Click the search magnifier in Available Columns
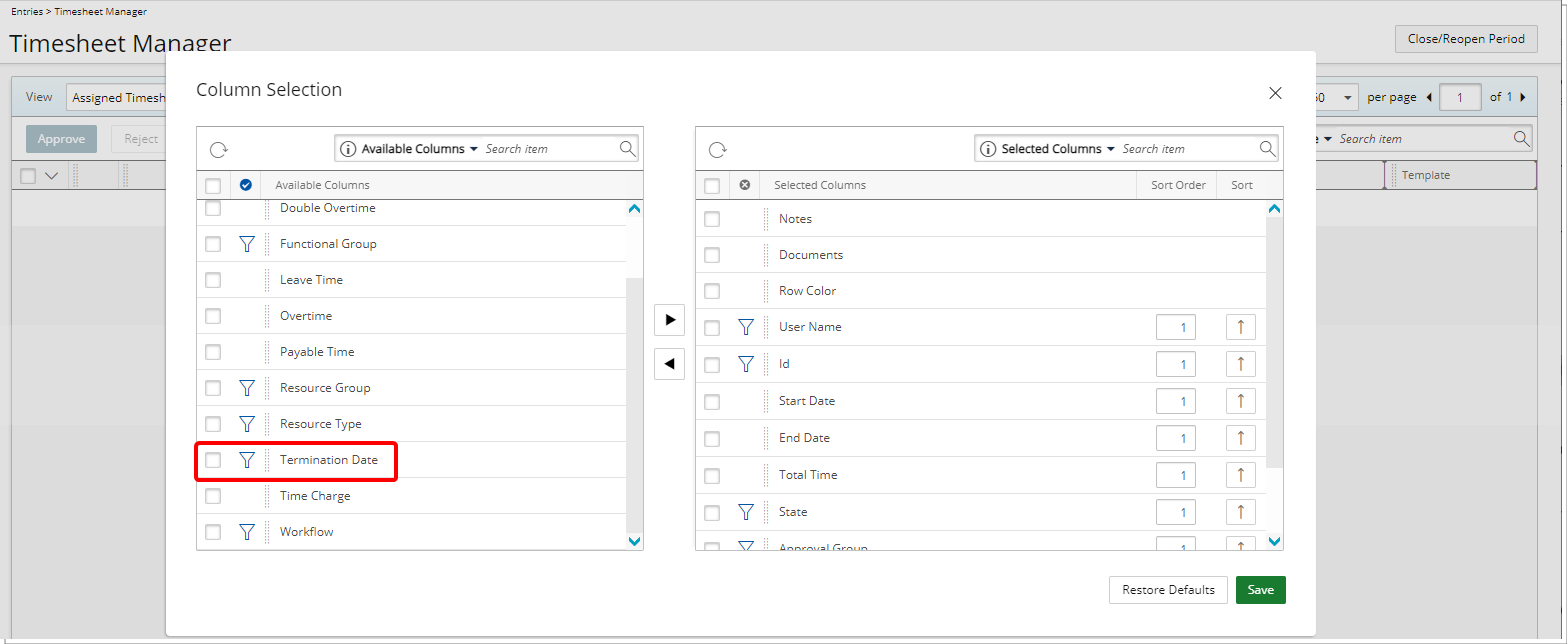This screenshot has height=644, width=1567. (x=627, y=149)
